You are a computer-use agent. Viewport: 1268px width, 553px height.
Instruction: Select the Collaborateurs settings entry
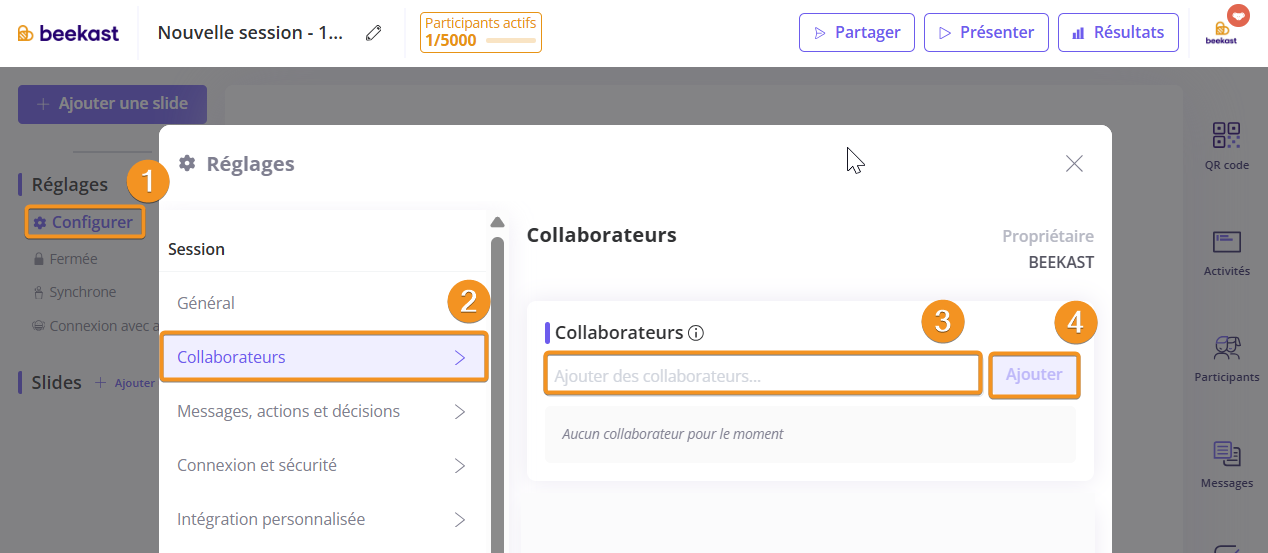point(322,357)
